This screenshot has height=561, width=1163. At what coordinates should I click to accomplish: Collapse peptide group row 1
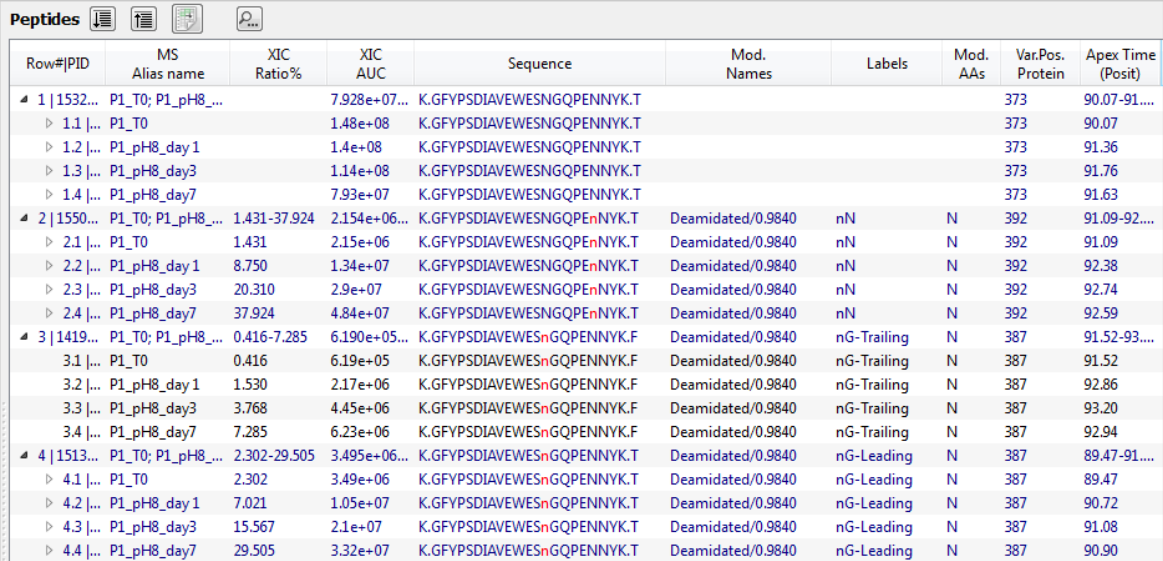coord(24,99)
